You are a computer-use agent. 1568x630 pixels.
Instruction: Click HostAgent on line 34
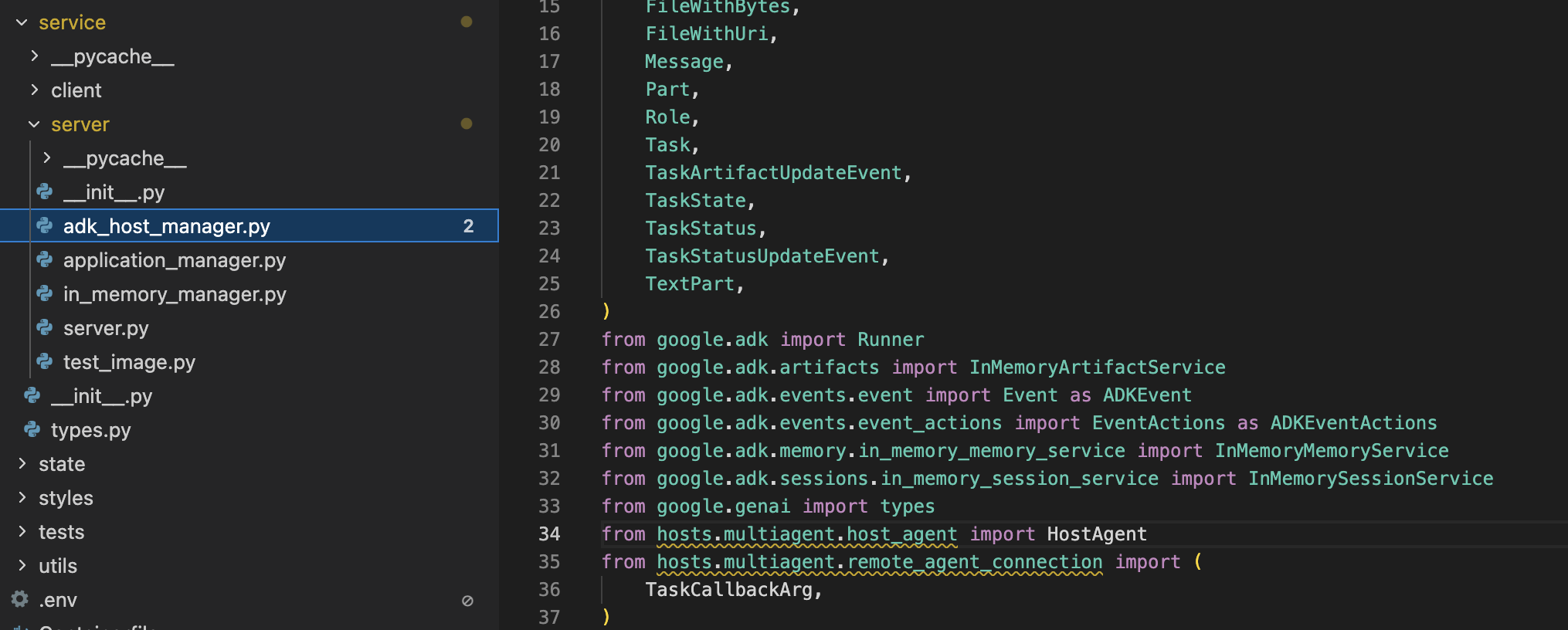pyautogui.click(x=1097, y=533)
